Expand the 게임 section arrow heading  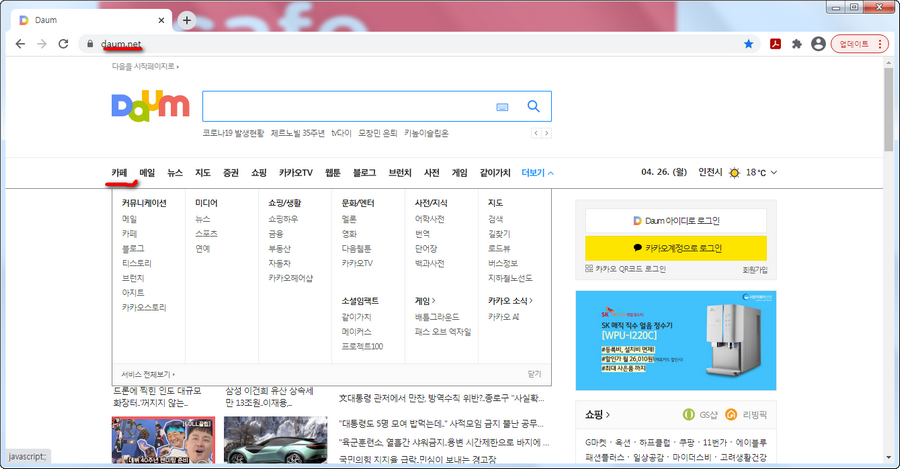425,301
